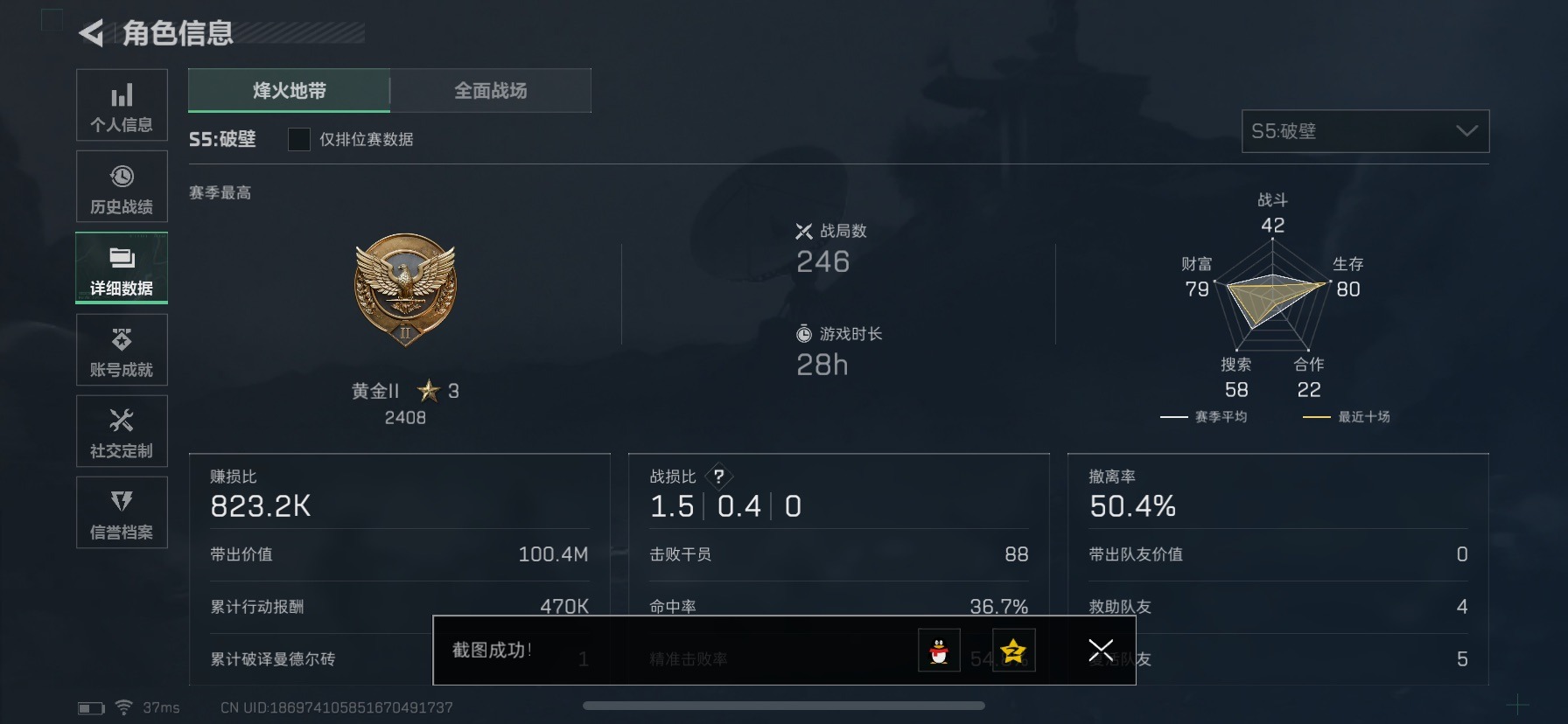Switch to the 全面战场 tab
The height and width of the screenshot is (724, 1568).
pyautogui.click(x=491, y=91)
